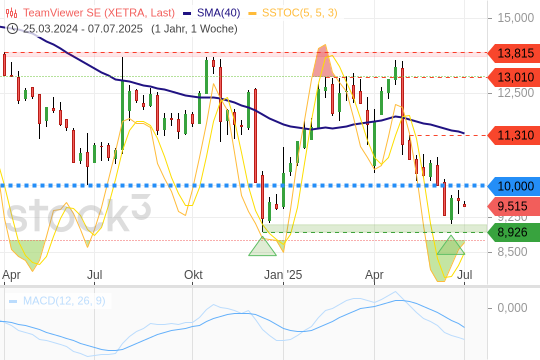Click the candlestick icon beside TeamViewer SE

click(11, 13)
